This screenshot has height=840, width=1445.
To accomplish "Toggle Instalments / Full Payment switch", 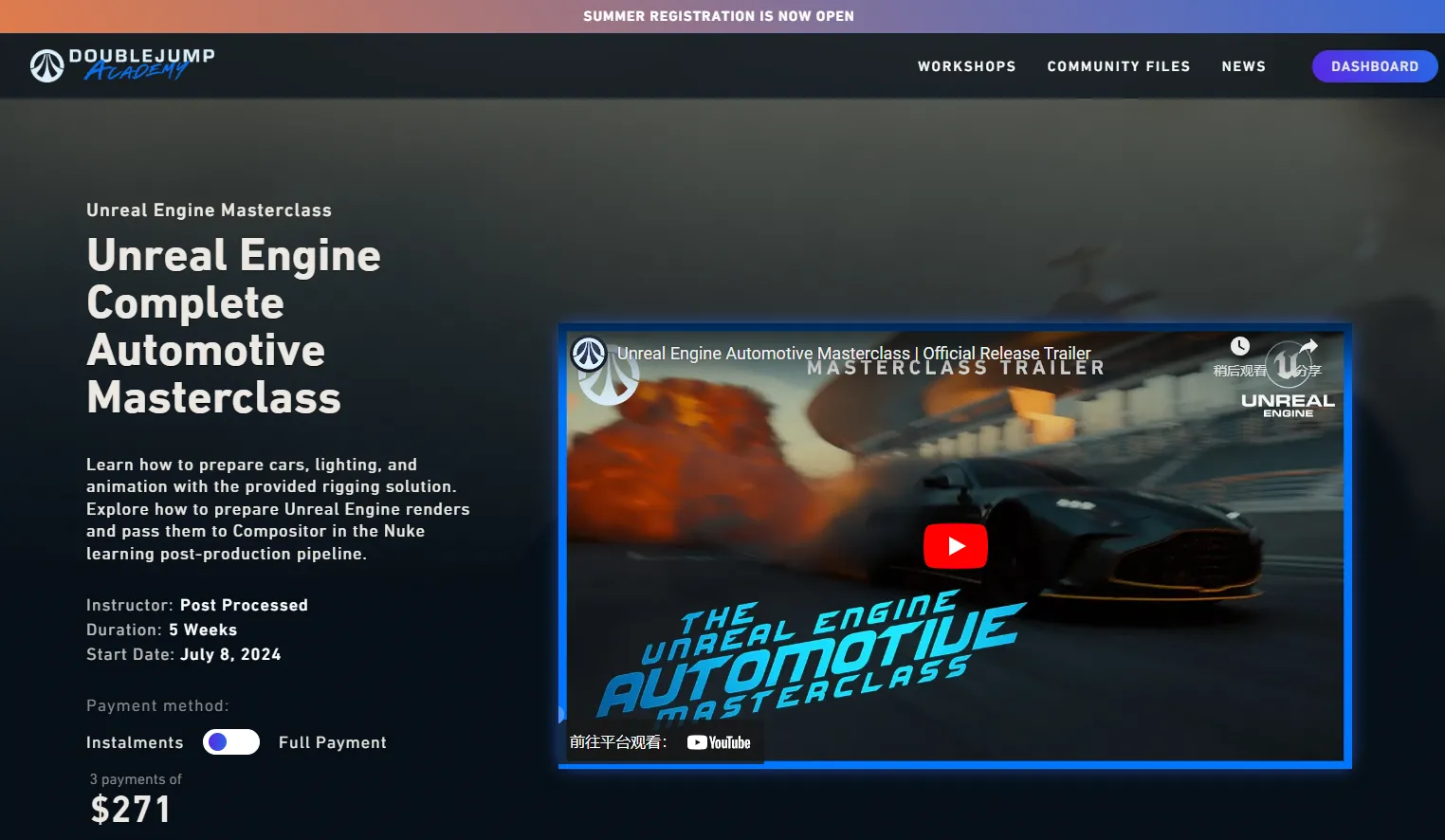I will (x=231, y=741).
